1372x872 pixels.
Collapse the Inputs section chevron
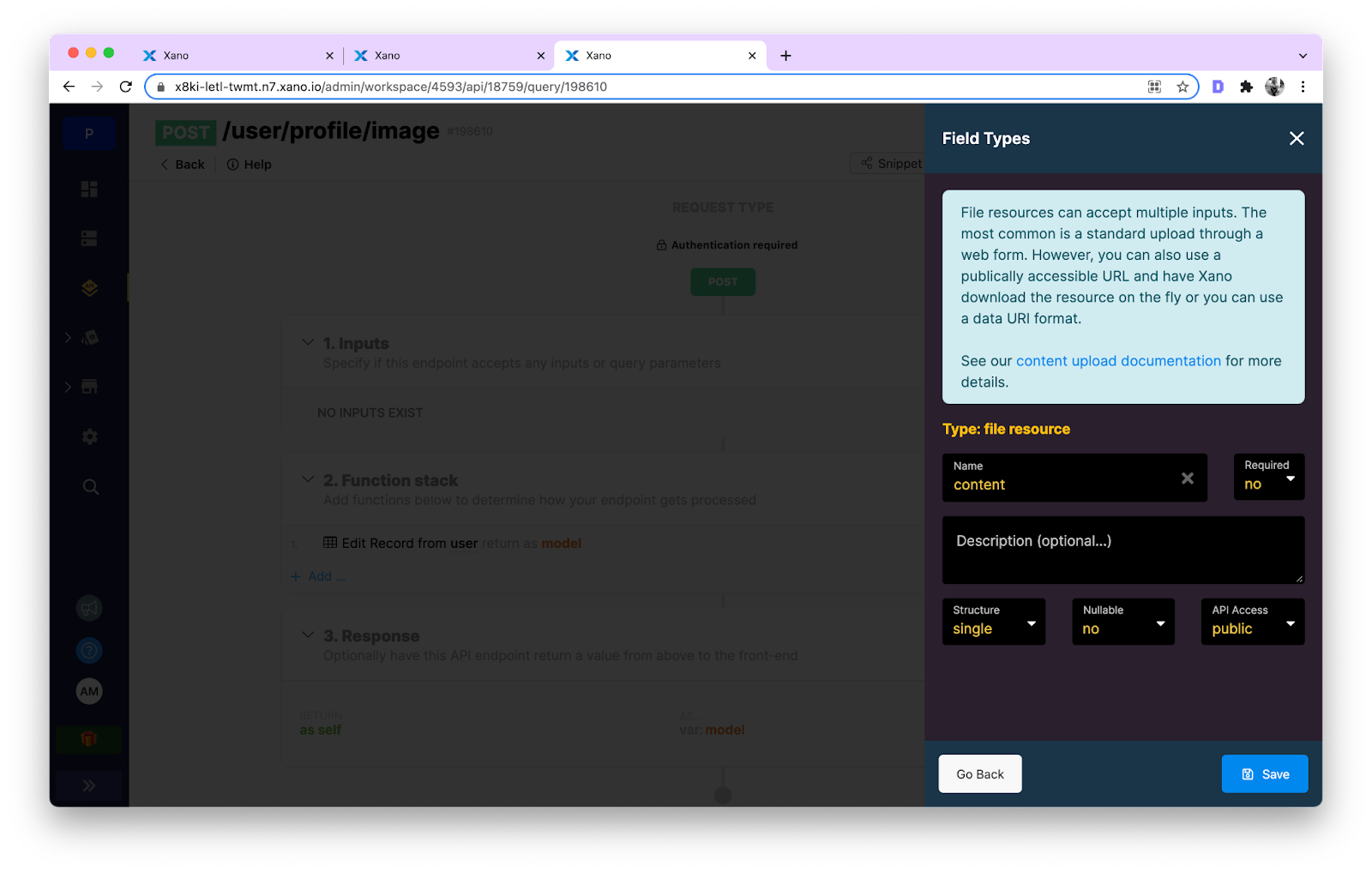[x=307, y=341]
